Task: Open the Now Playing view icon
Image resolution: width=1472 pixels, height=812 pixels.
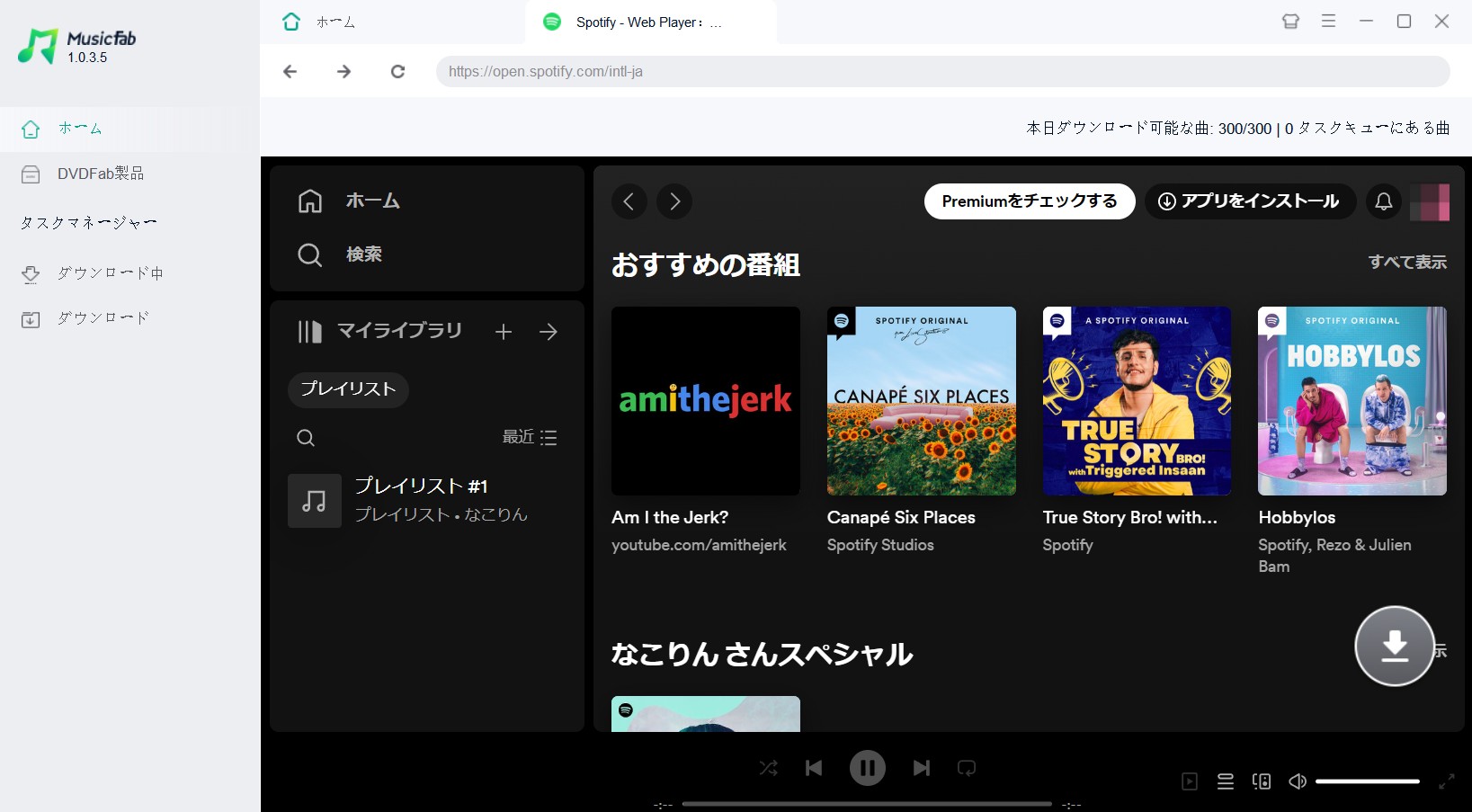Action: [1190, 781]
